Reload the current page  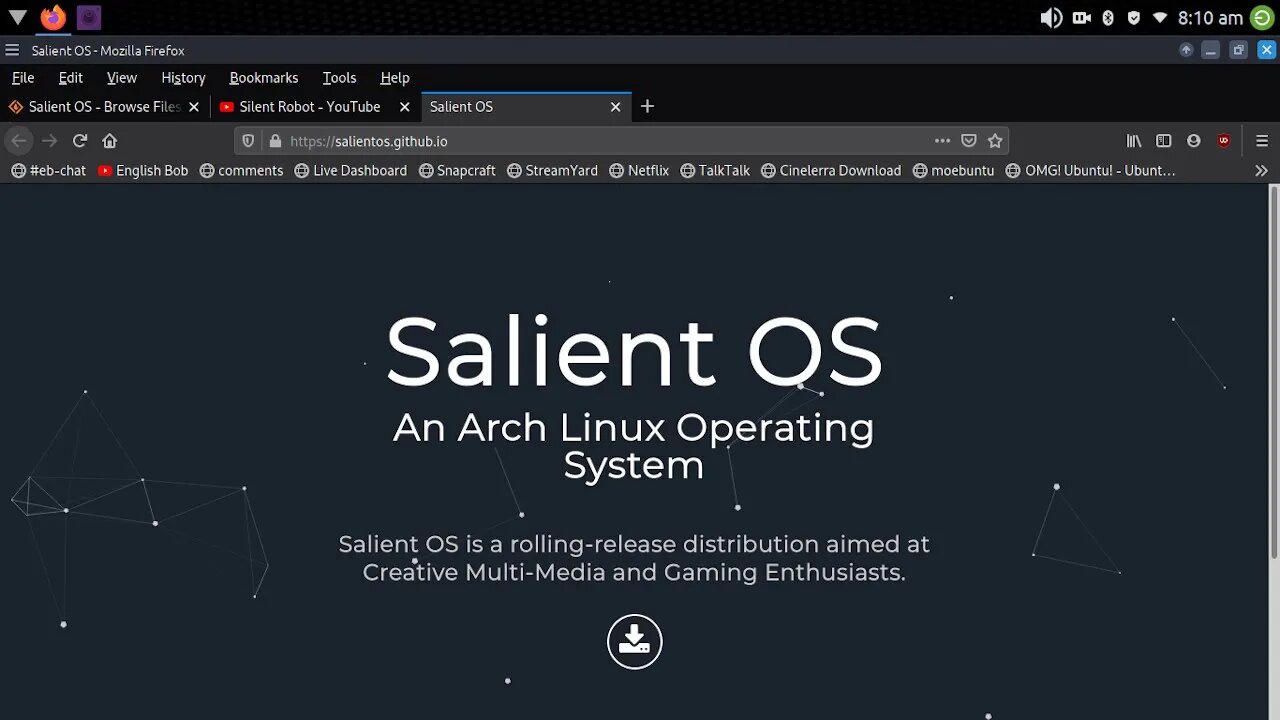click(80, 141)
